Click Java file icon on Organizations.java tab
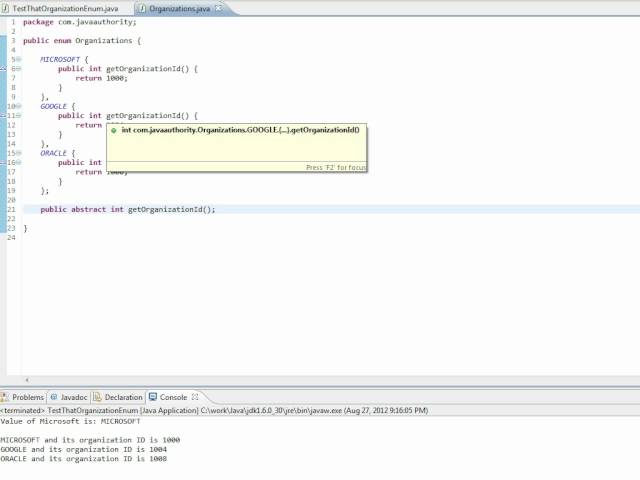The width and height of the screenshot is (640, 480). point(142,8)
